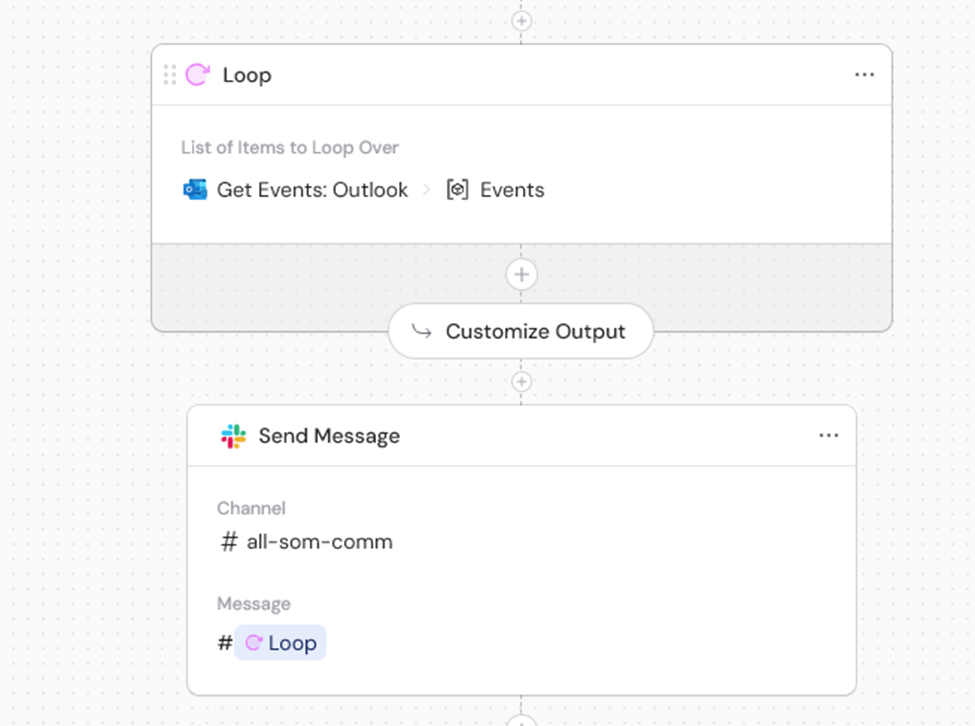Click the Events variable bracket icon

[x=456, y=190]
